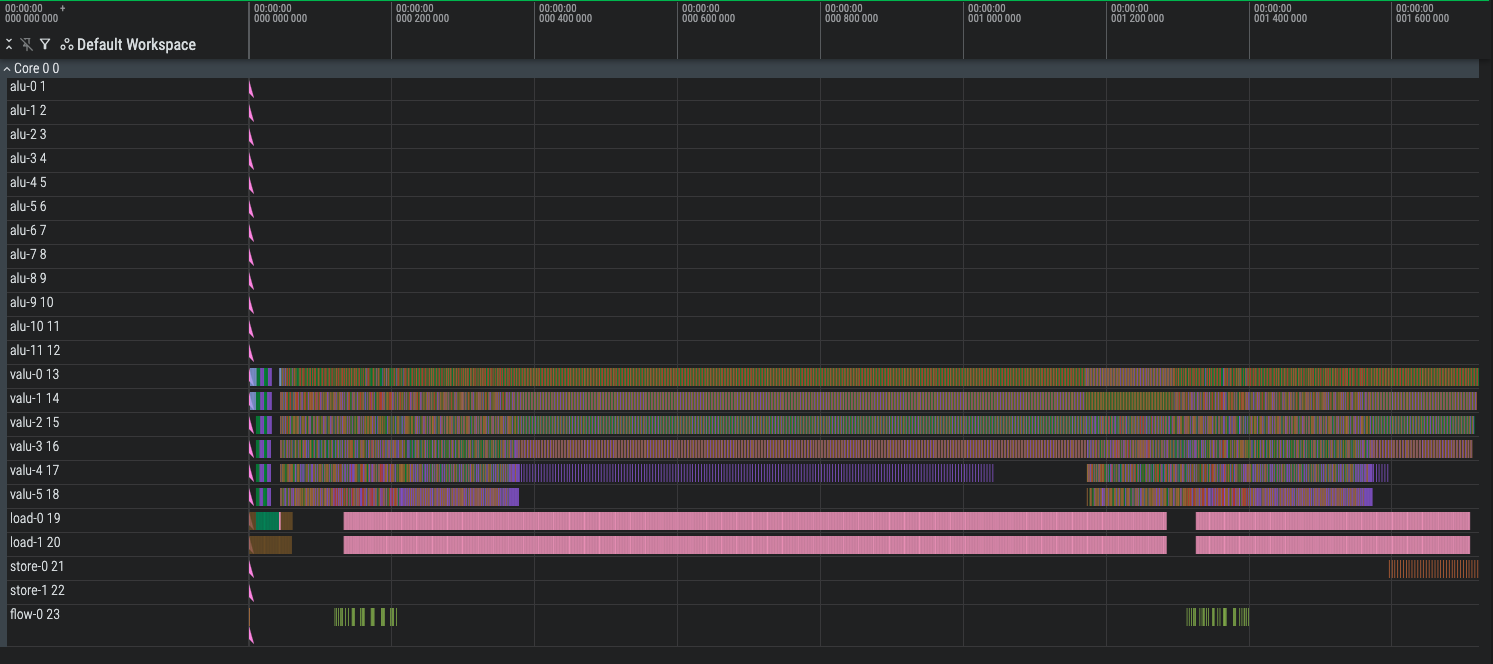The width and height of the screenshot is (1493, 664).
Task: Click the orange store slices in store-0 21
Action: pyautogui.click(x=1430, y=567)
